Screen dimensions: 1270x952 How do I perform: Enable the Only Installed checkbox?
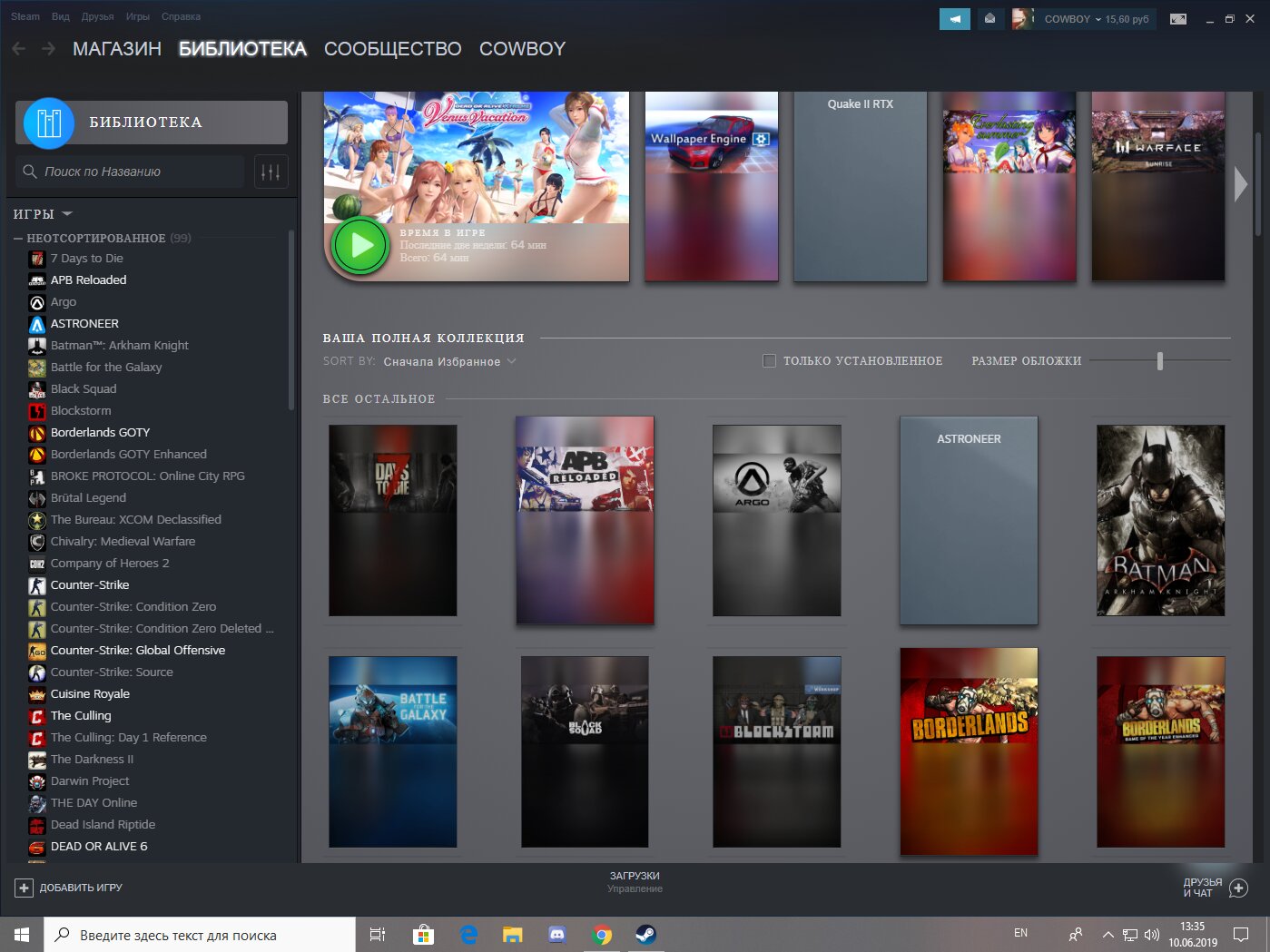click(x=770, y=361)
